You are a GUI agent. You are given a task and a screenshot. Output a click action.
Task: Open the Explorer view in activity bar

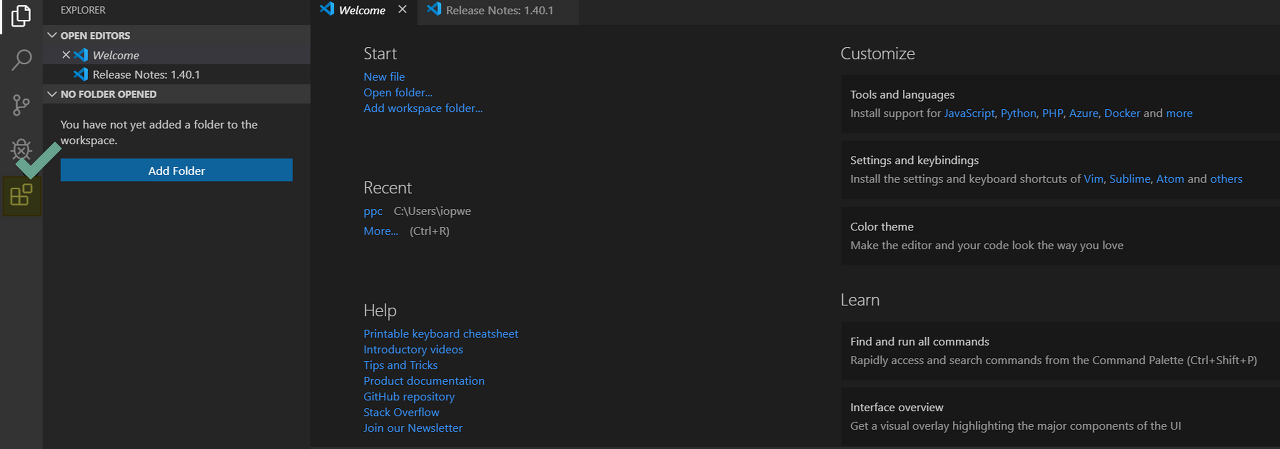click(21, 17)
